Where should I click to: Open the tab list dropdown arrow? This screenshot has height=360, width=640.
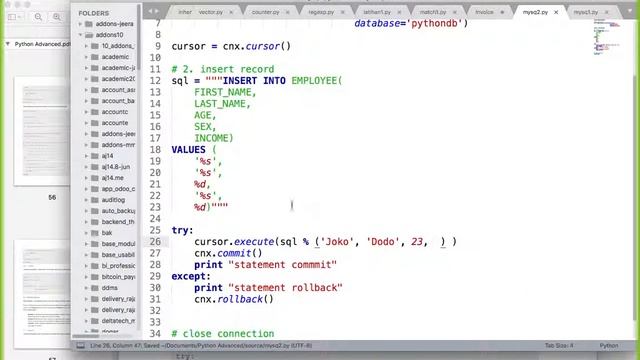(x=629, y=12)
